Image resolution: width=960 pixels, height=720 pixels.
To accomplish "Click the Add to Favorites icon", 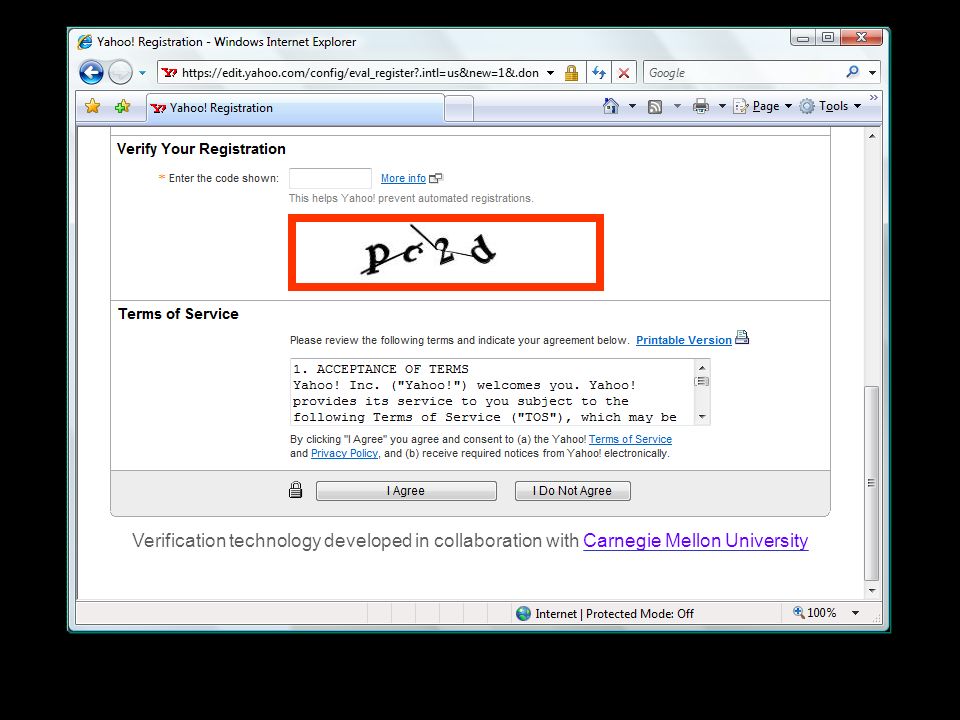I will tap(122, 107).
